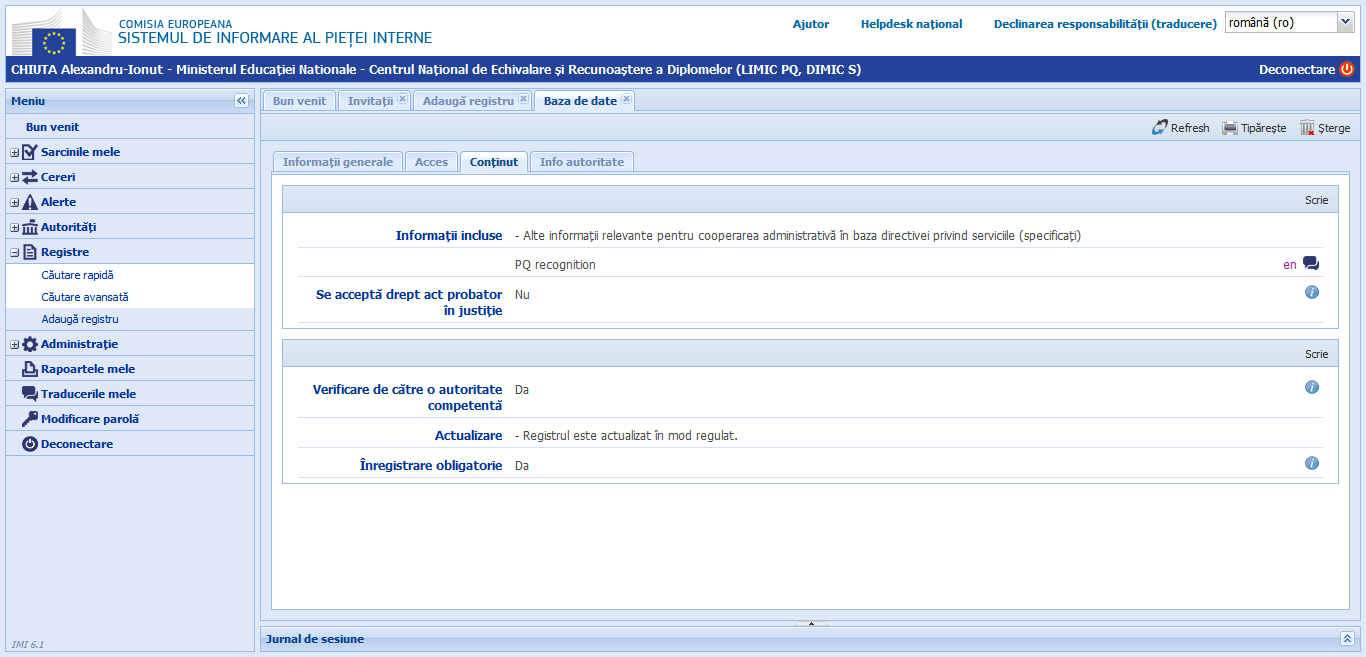The height and width of the screenshot is (657, 1366).
Task: Show info for Înregistrare obligatorie
Action: (x=1312, y=463)
